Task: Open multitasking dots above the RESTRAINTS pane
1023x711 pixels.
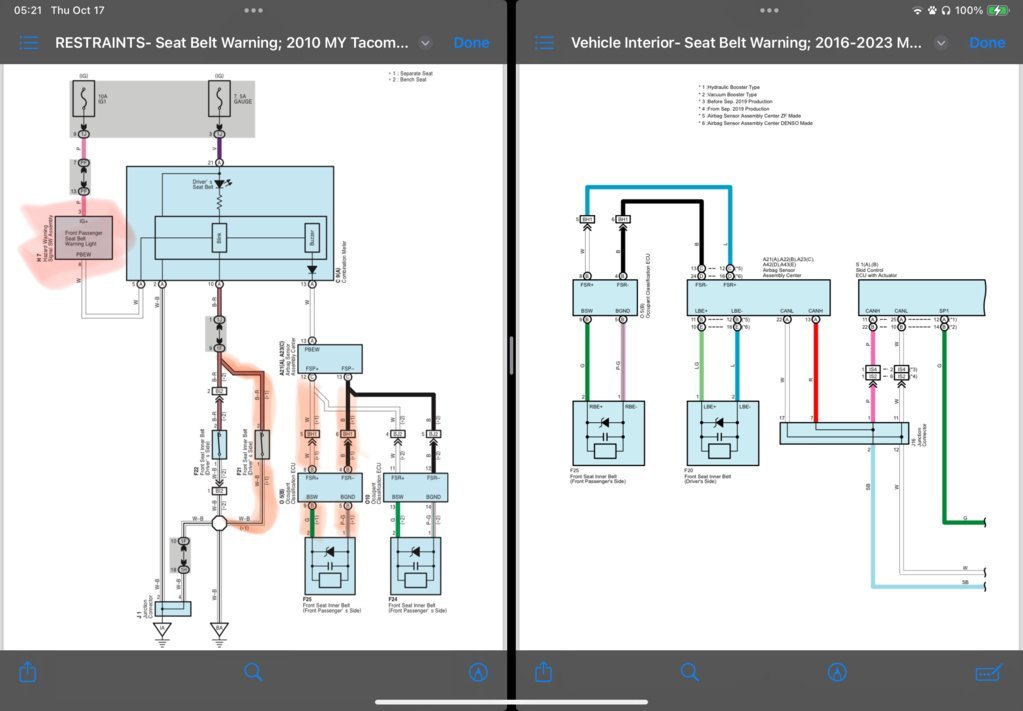Action: pyautogui.click(x=253, y=10)
